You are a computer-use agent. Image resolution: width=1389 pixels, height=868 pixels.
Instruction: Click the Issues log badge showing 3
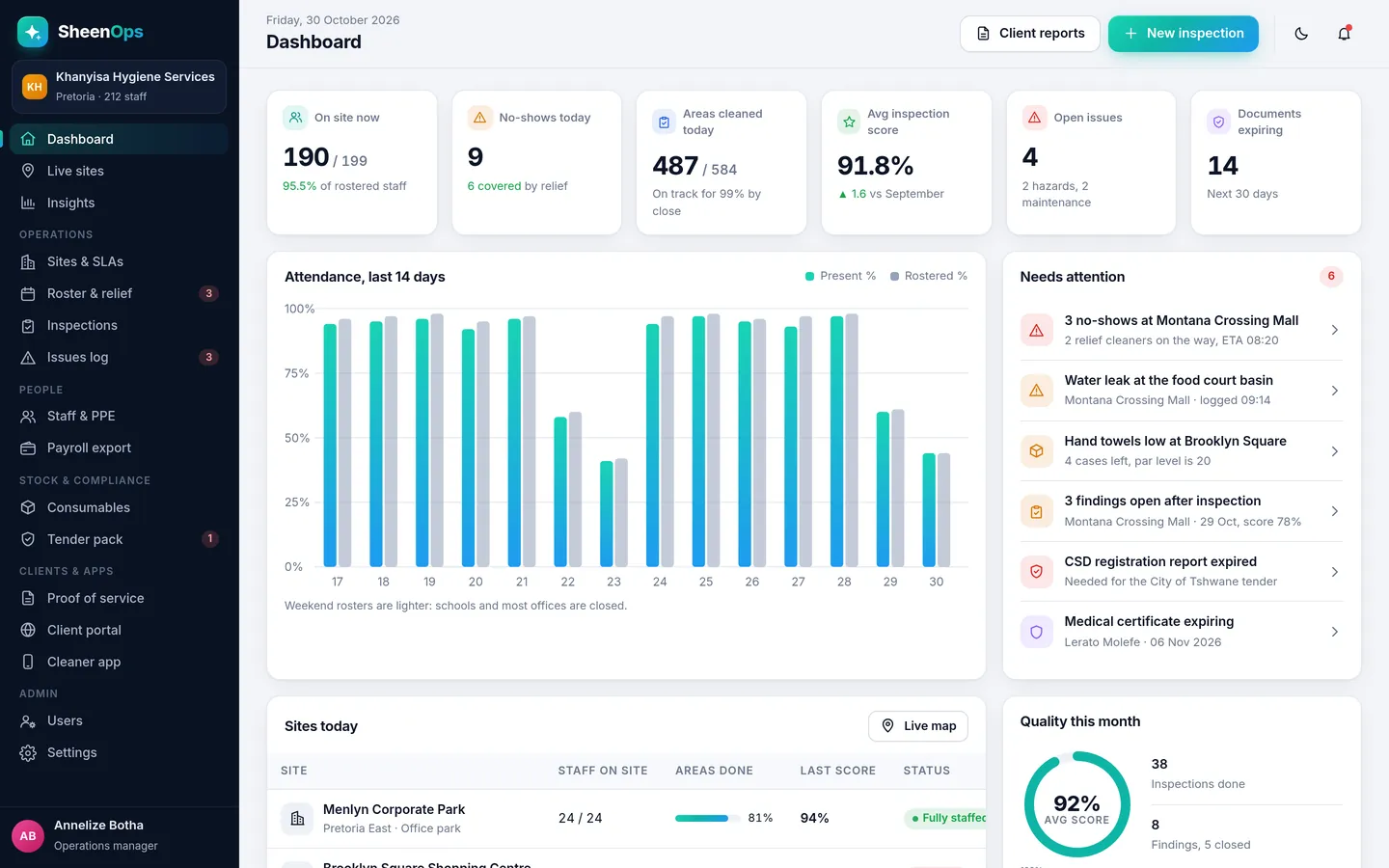(x=208, y=357)
